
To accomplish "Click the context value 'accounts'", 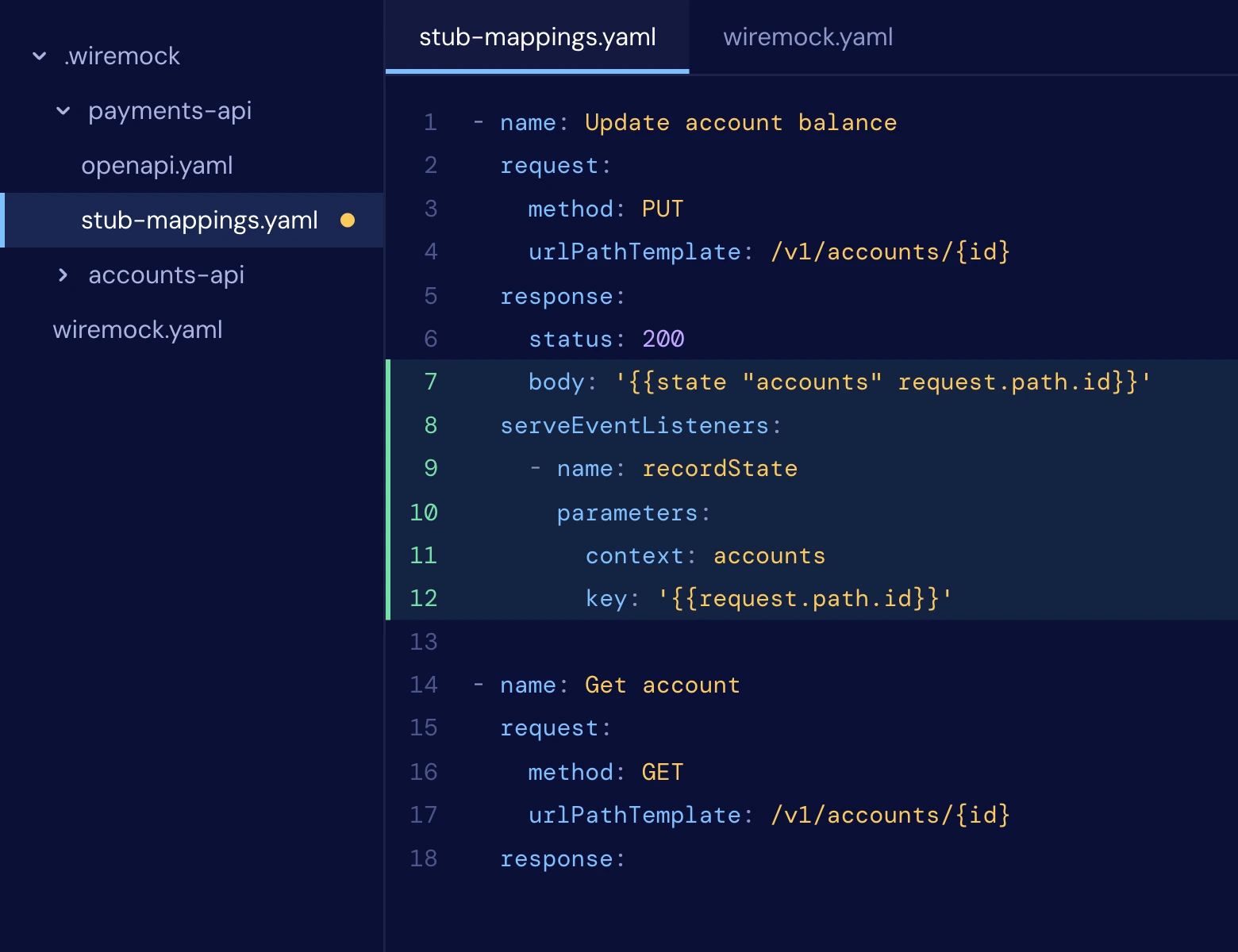I will click(x=769, y=556).
